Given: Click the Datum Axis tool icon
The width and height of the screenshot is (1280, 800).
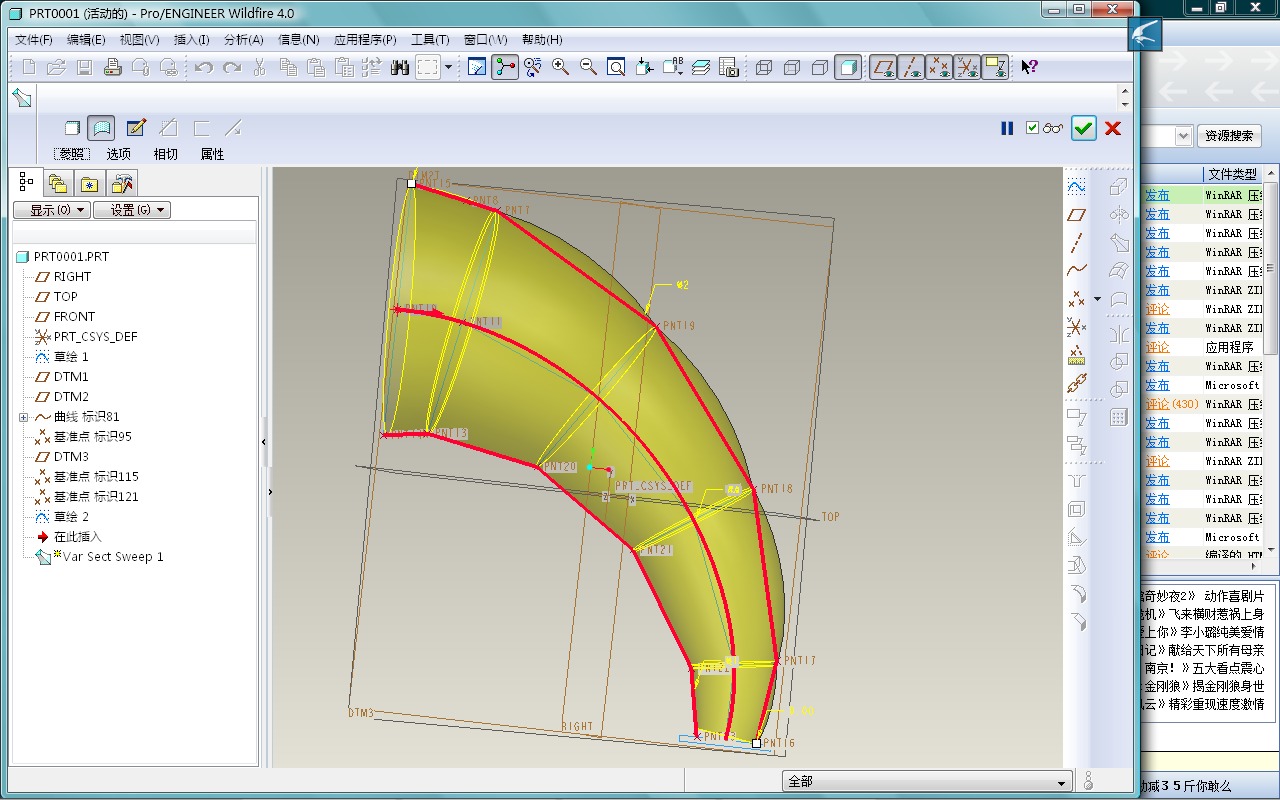Looking at the screenshot, I should [x=1076, y=242].
